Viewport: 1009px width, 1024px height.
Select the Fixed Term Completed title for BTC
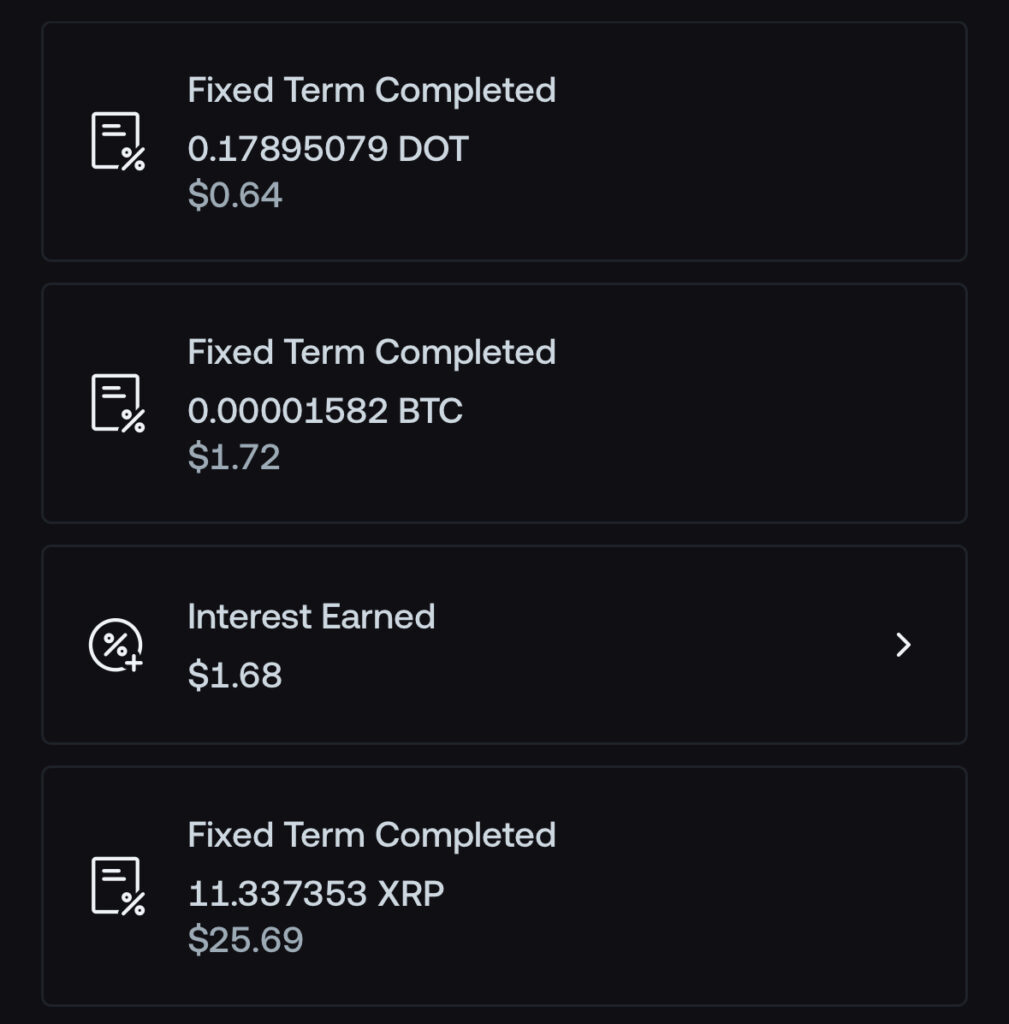tap(372, 352)
